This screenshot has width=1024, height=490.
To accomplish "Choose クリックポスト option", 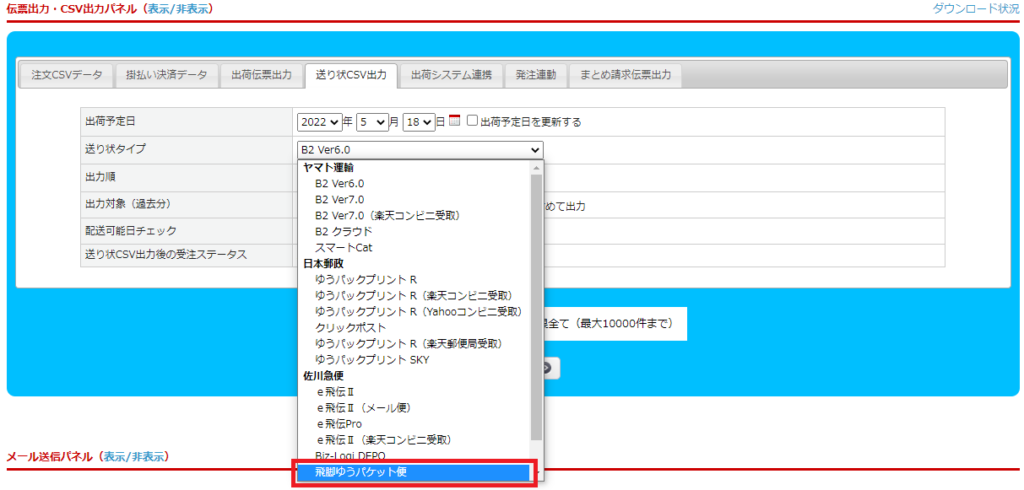I will click(416, 327).
